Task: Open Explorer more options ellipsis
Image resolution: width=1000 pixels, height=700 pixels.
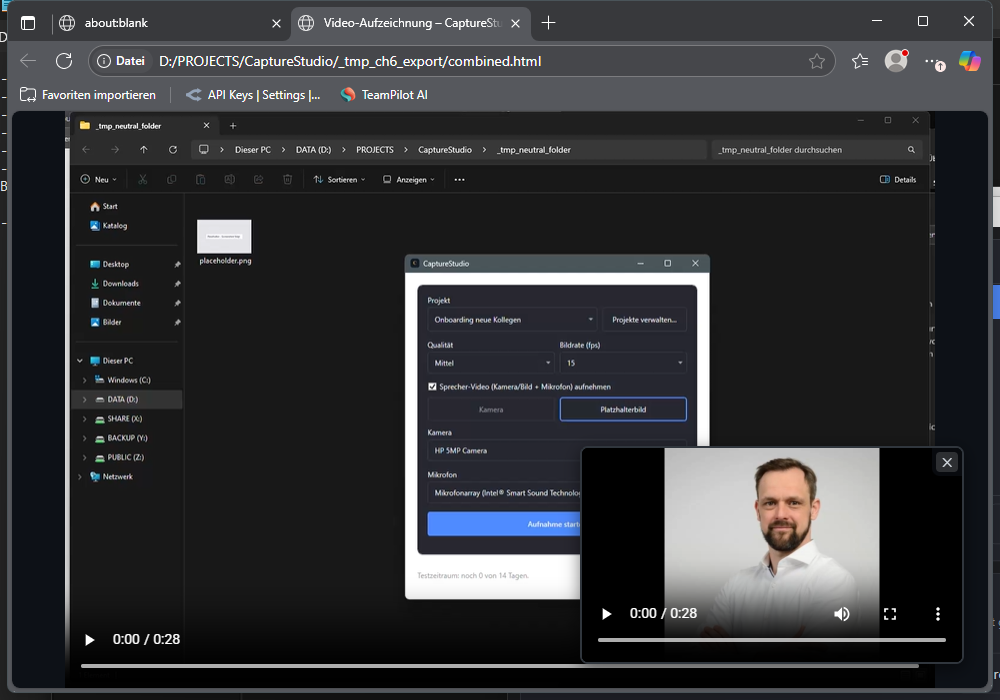Action: tap(459, 180)
